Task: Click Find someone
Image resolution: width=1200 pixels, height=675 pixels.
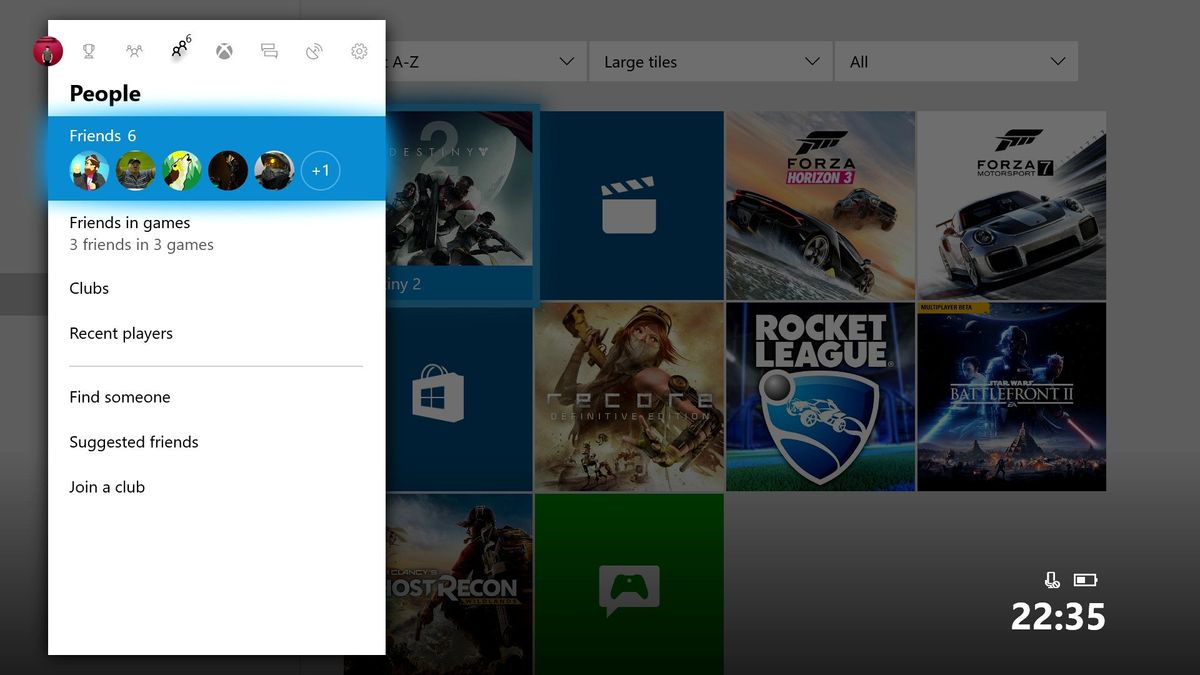Action: 119,397
